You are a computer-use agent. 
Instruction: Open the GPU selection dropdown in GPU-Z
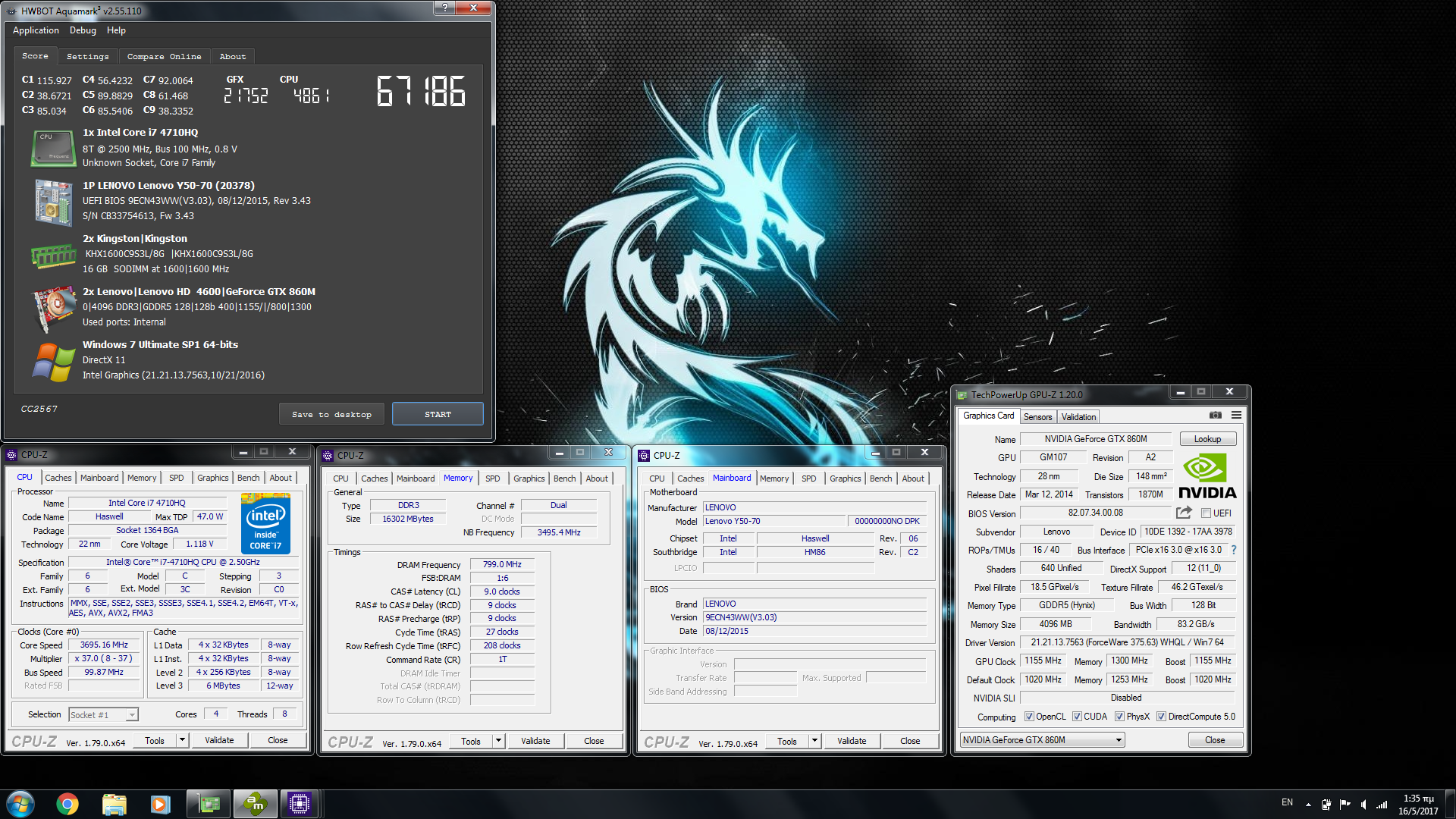pos(1042,740)
